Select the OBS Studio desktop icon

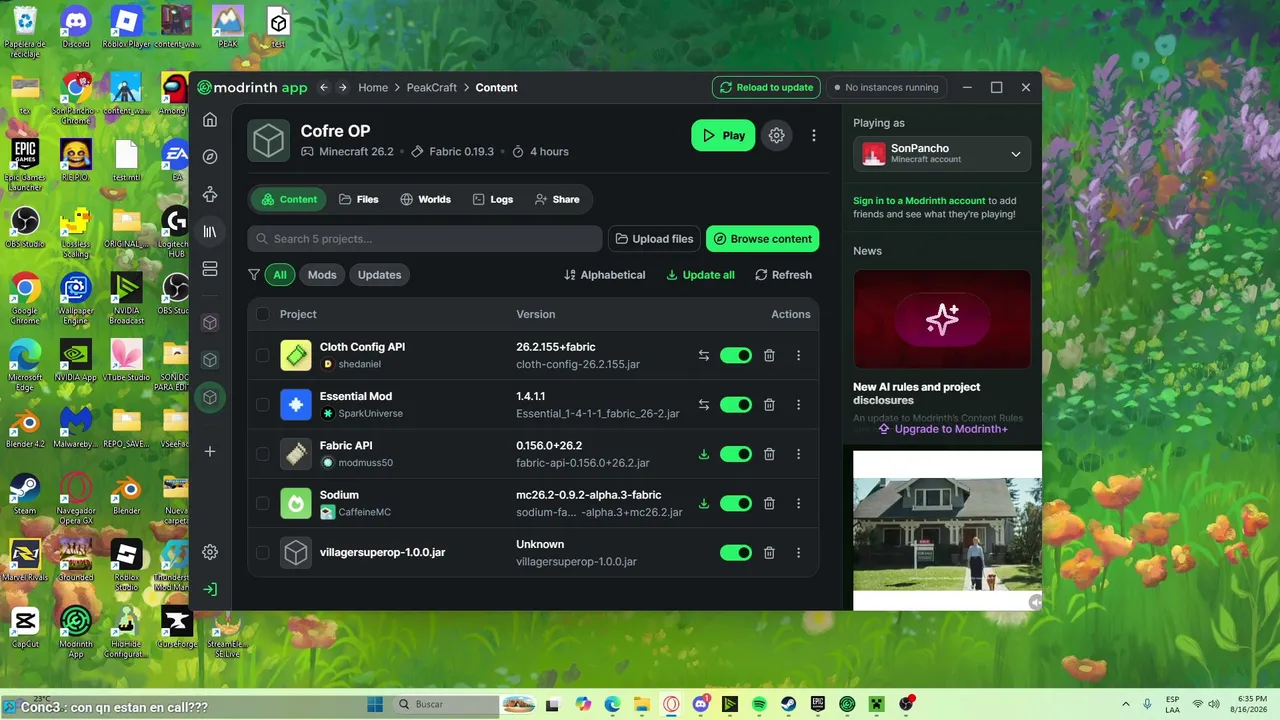tap(25, 226)
